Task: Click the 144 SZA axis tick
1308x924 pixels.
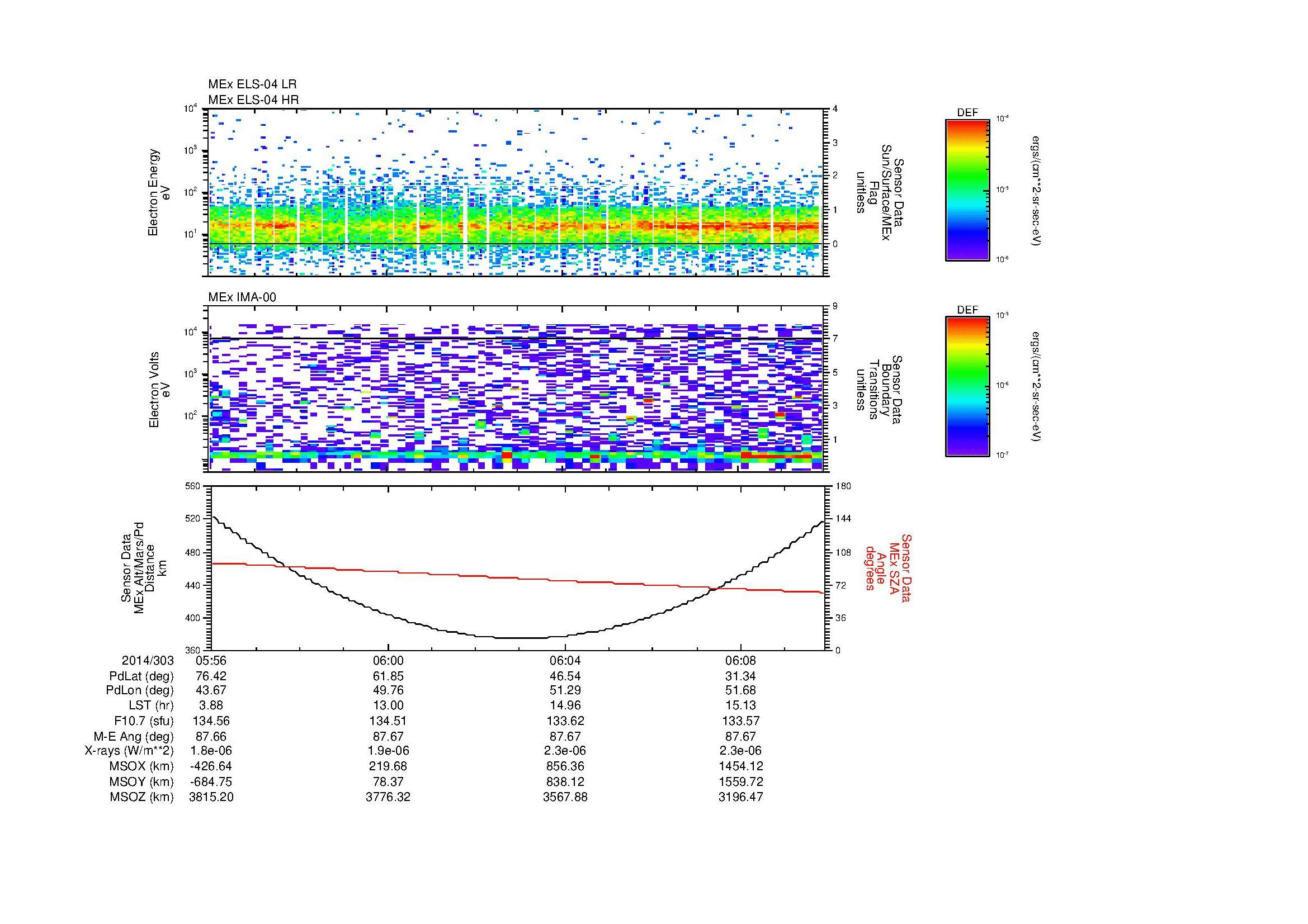Action: 843,519
